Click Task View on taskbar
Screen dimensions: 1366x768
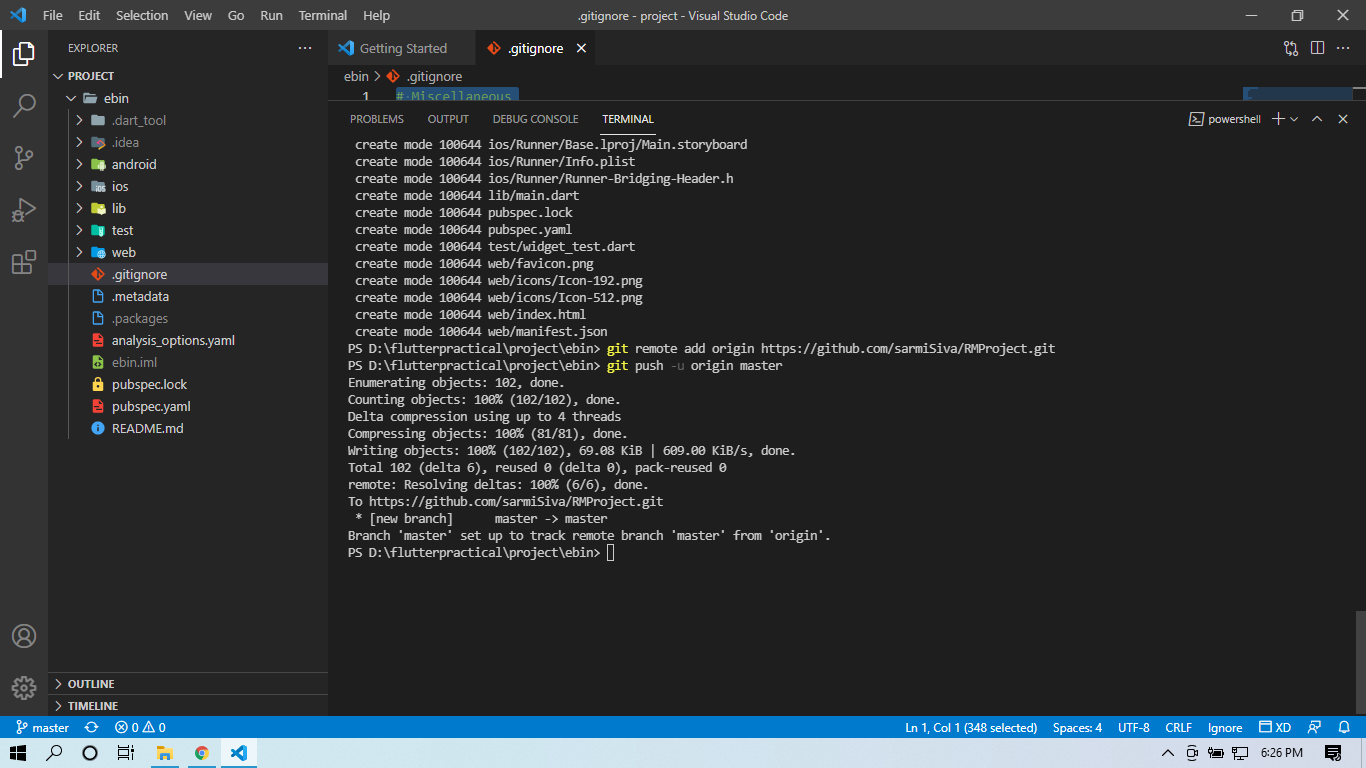click(x=126, y=753)
